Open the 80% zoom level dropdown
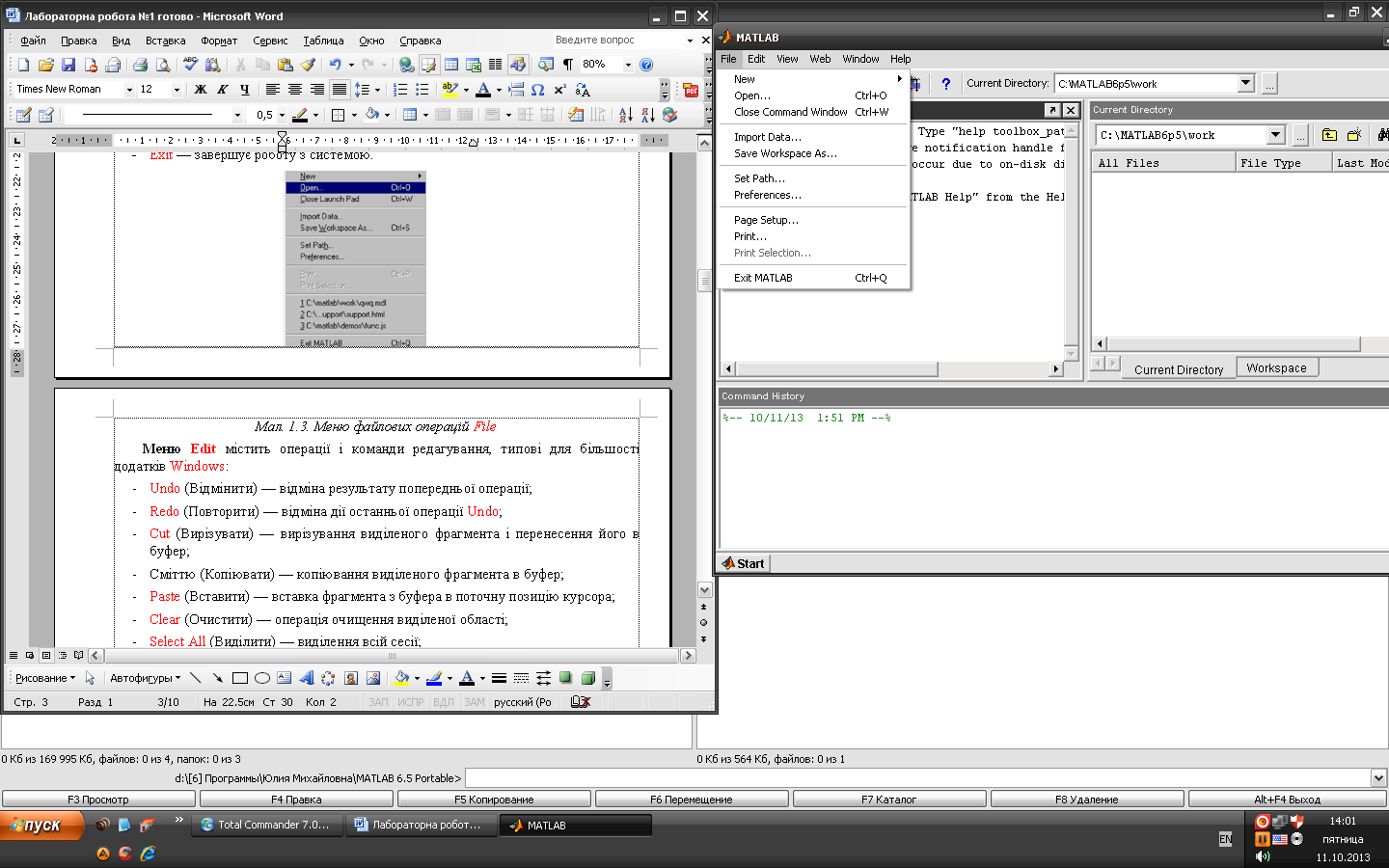Viewport: 1389px width, 868px height. (x=628, y=65)
